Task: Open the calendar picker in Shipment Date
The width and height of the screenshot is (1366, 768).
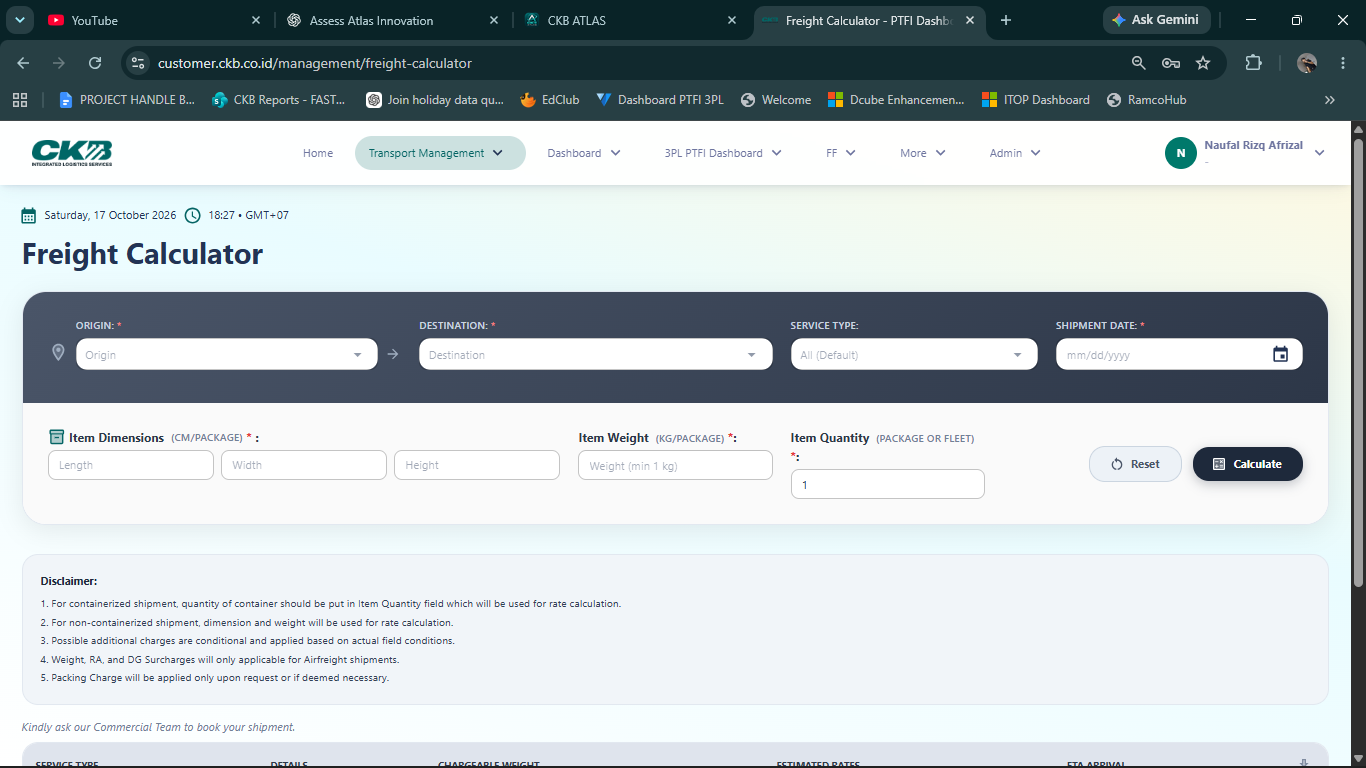Action: point(1280,354)
